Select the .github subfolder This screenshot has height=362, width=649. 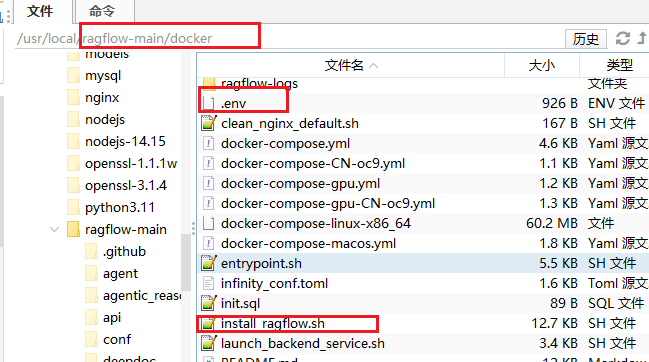[124, 251]
